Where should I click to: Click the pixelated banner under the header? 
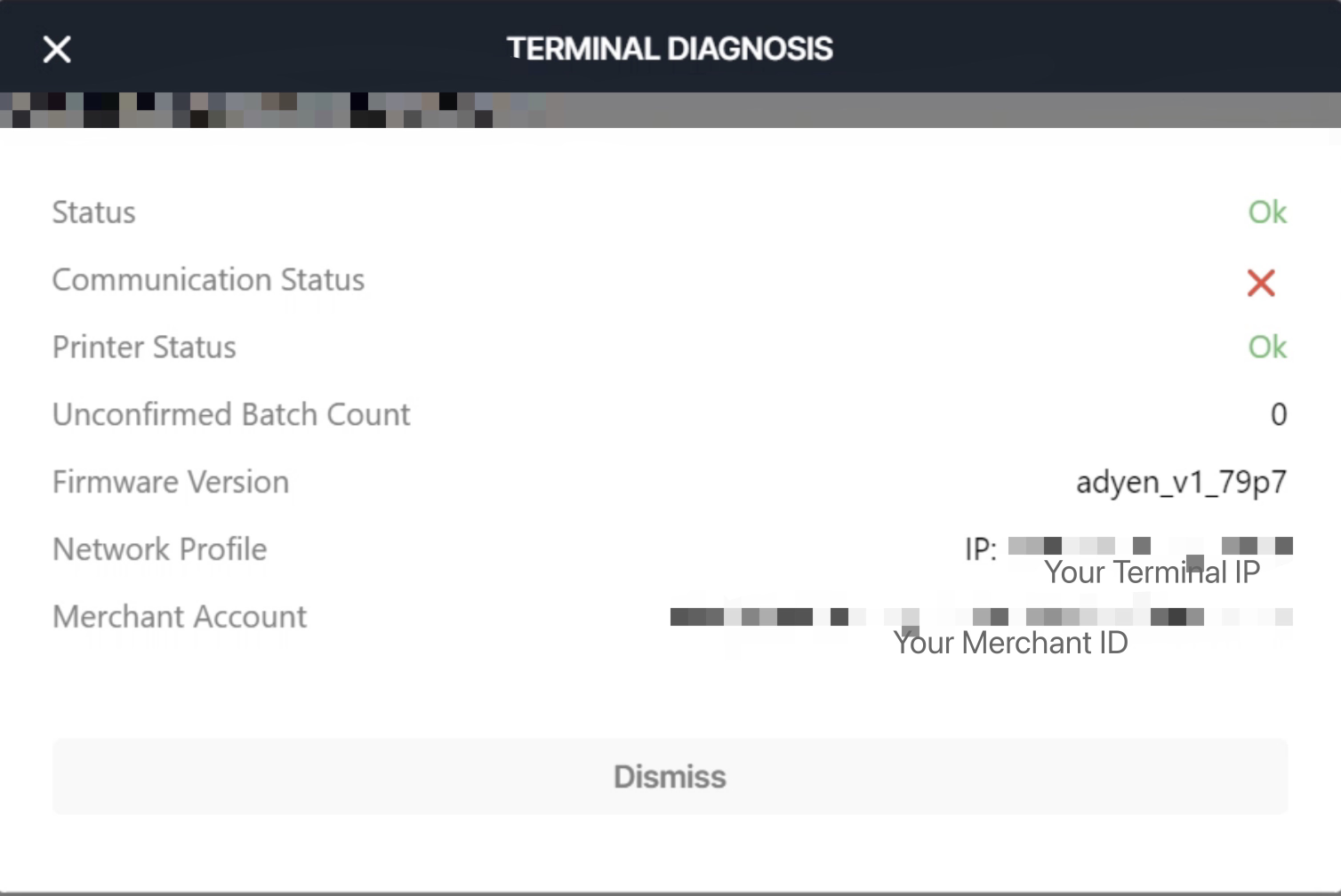coord(267,110)
